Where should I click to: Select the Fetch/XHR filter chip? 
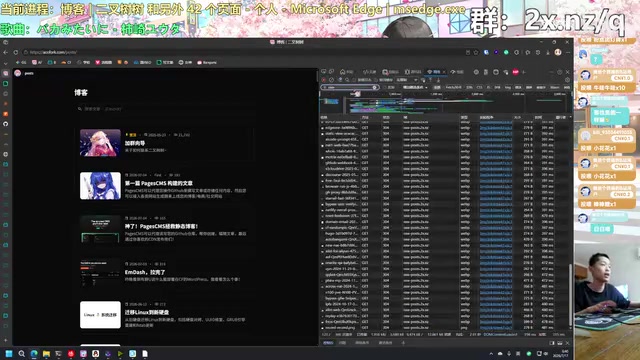(x=453, y=87)
